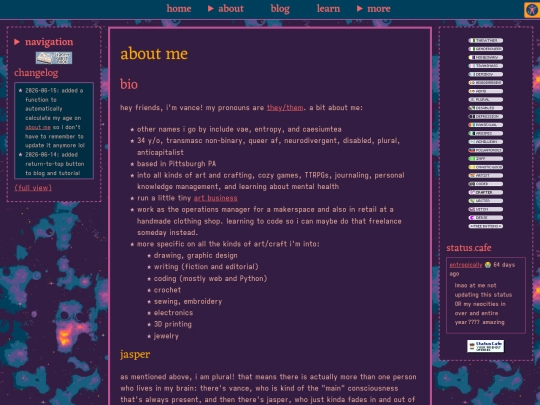Click the Chaotic Good badge in sidebar

[486, 167]
